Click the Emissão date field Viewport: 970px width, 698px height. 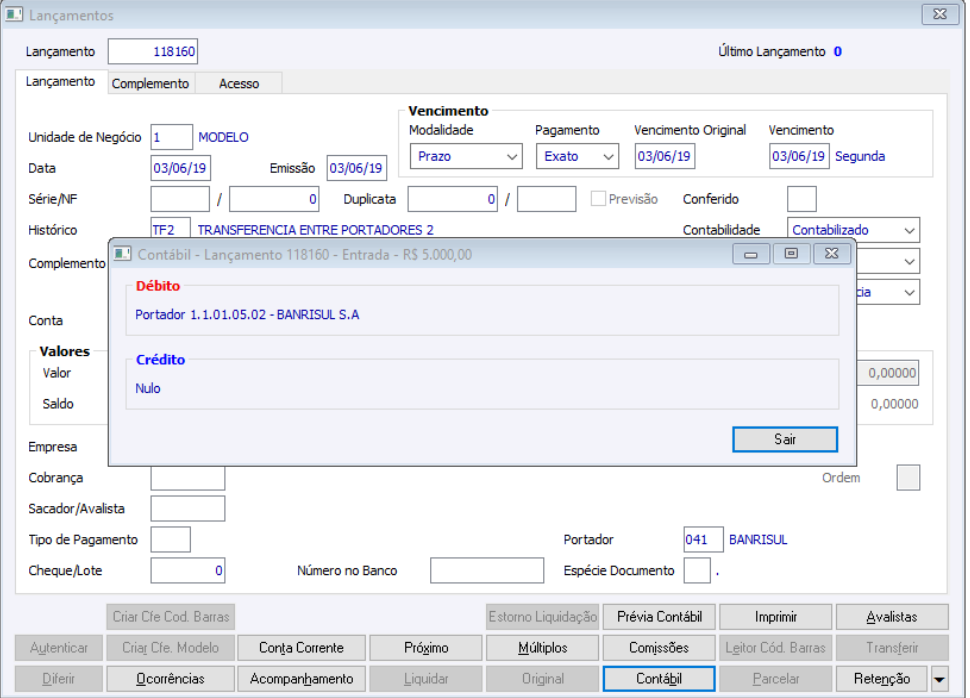(x=356, y=168)
